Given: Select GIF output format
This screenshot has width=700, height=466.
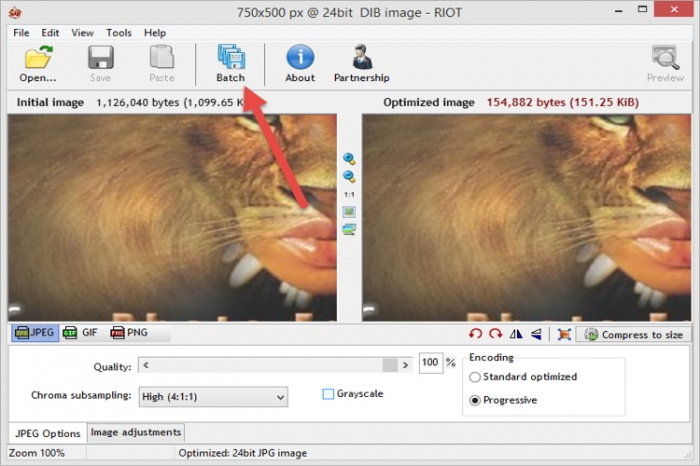Looking at the screenshot, I should click(80, 333).
